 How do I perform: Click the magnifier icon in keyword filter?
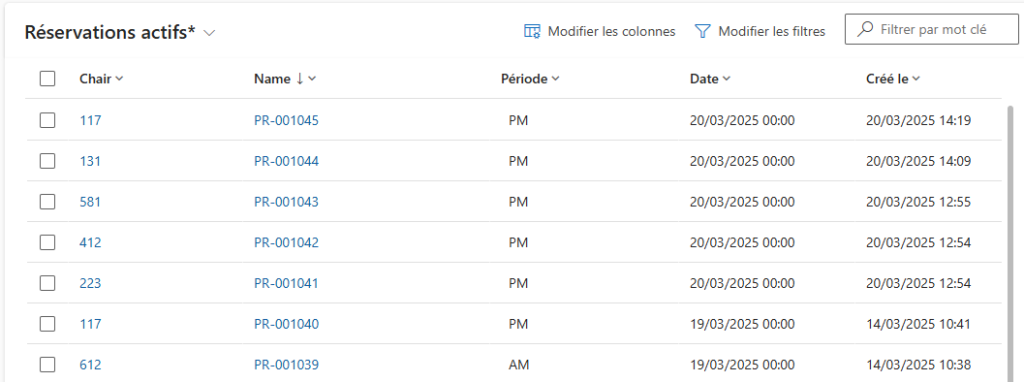[x=865, y=29]
